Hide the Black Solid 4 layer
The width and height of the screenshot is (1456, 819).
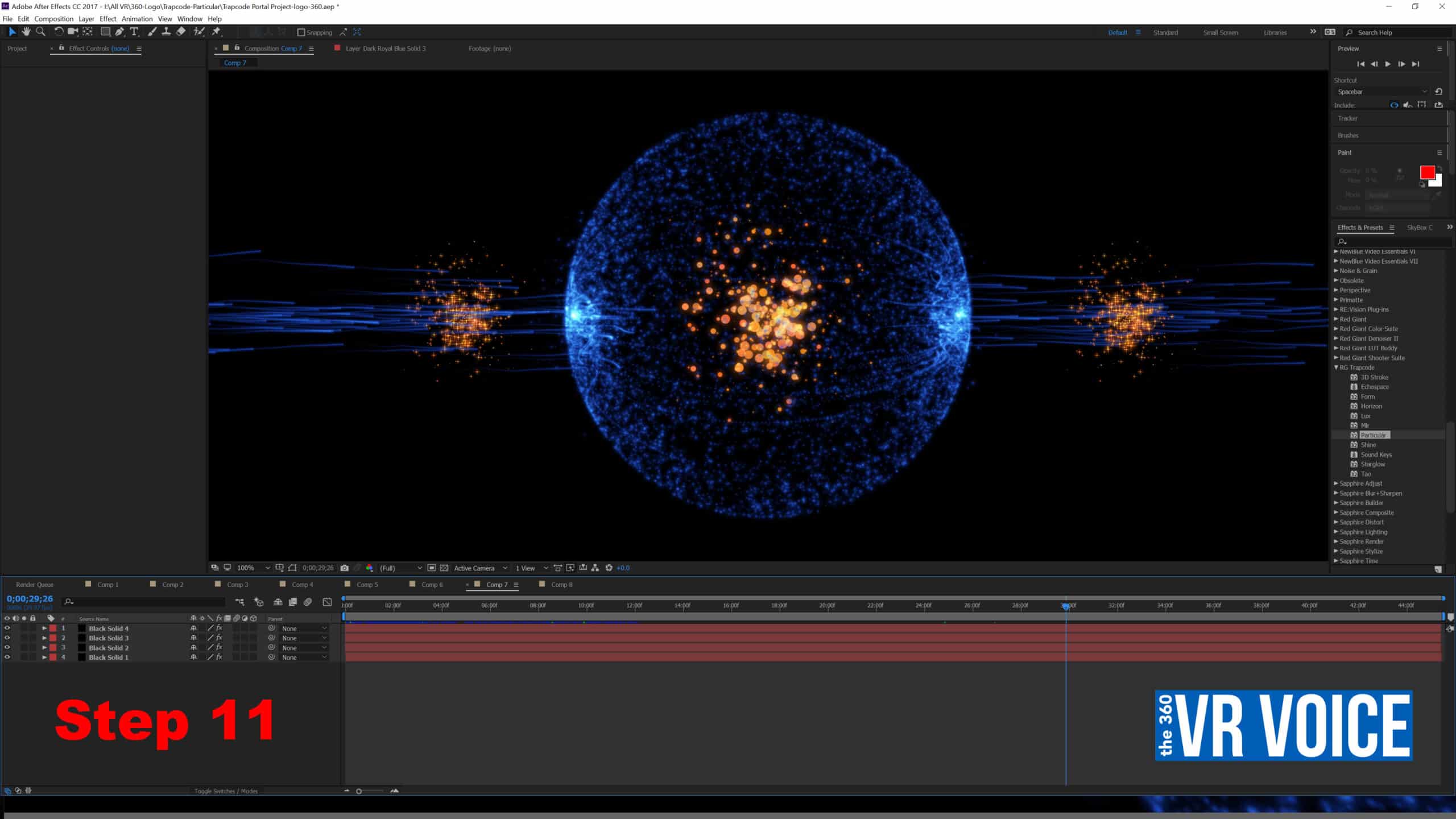tap(7, 628)
